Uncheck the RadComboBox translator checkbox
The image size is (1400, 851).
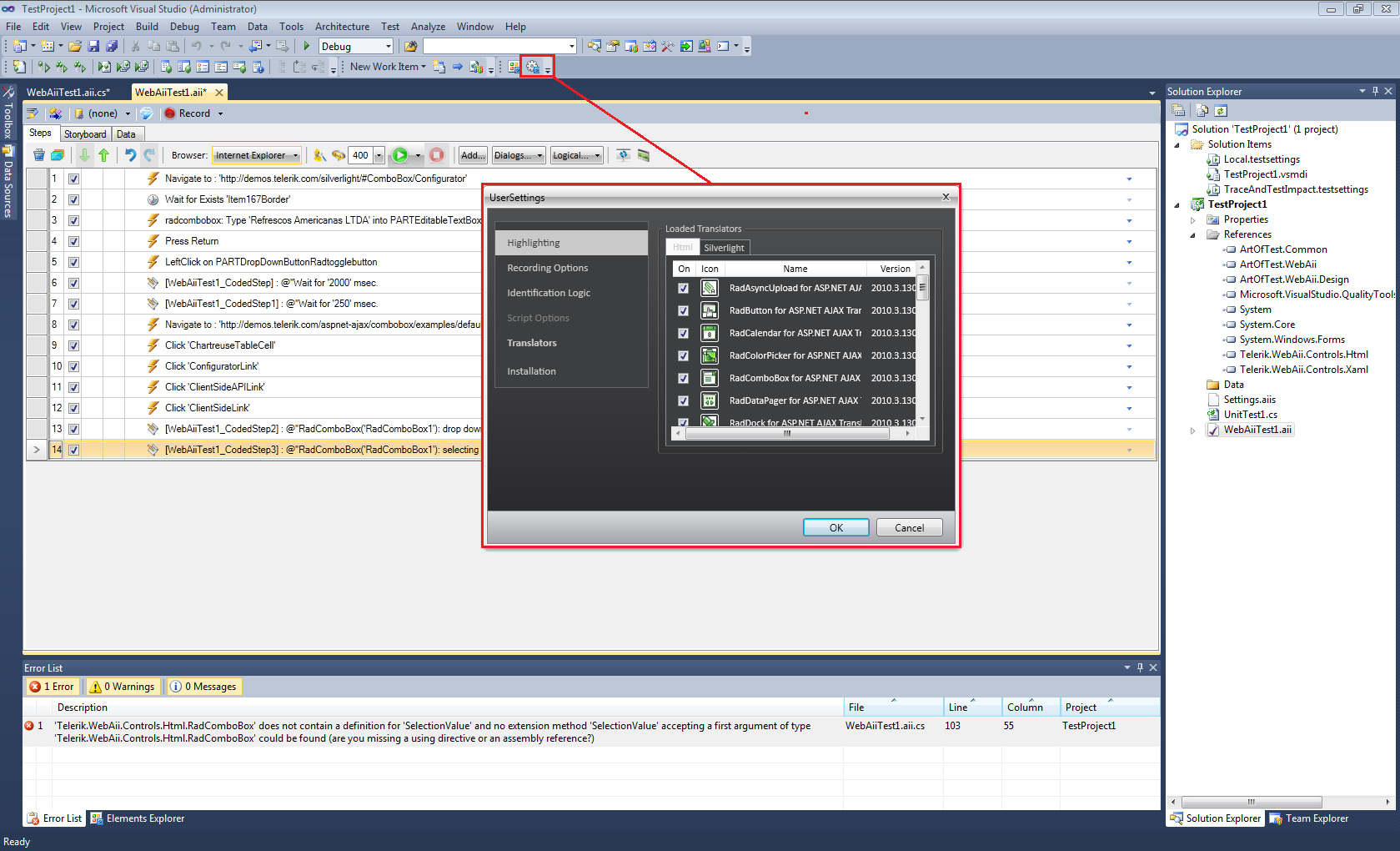point(684,378)
